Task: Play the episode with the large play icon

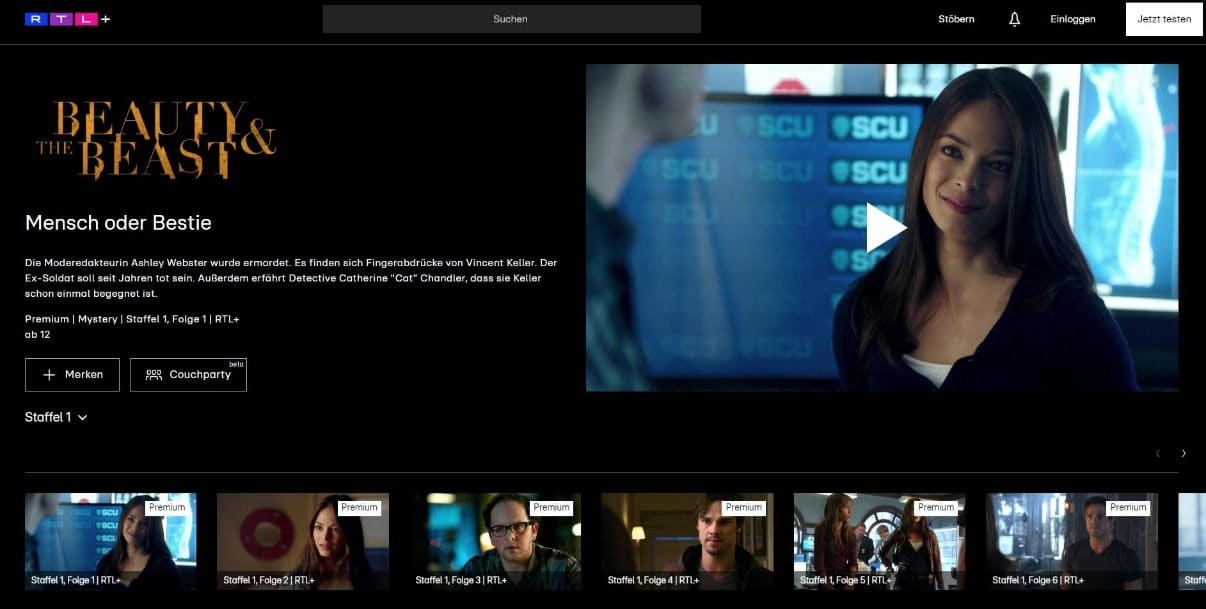Action: click(x=885, y=228)
